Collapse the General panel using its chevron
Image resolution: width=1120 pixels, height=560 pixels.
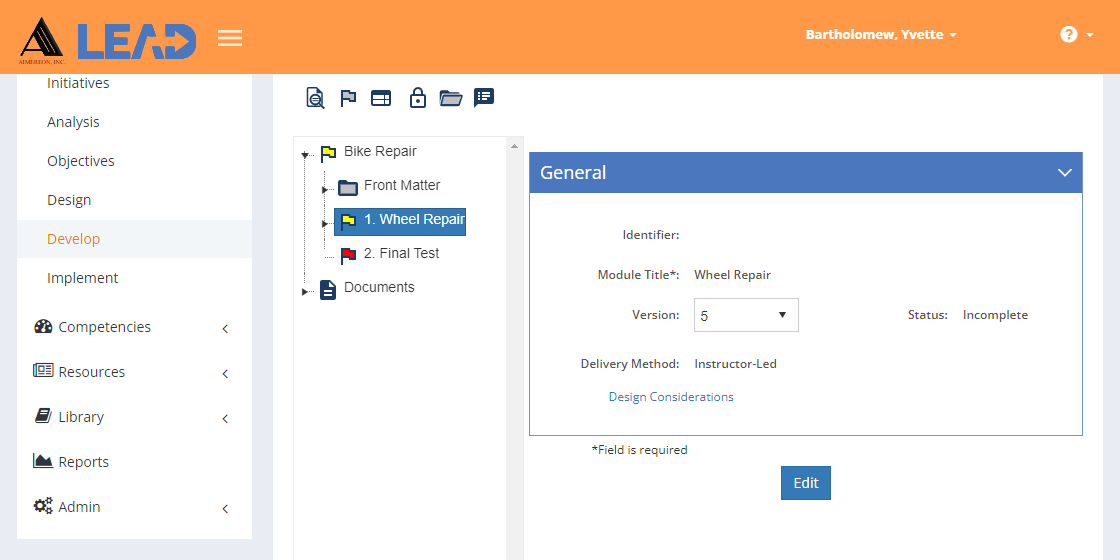click(x=1064, y=172)
